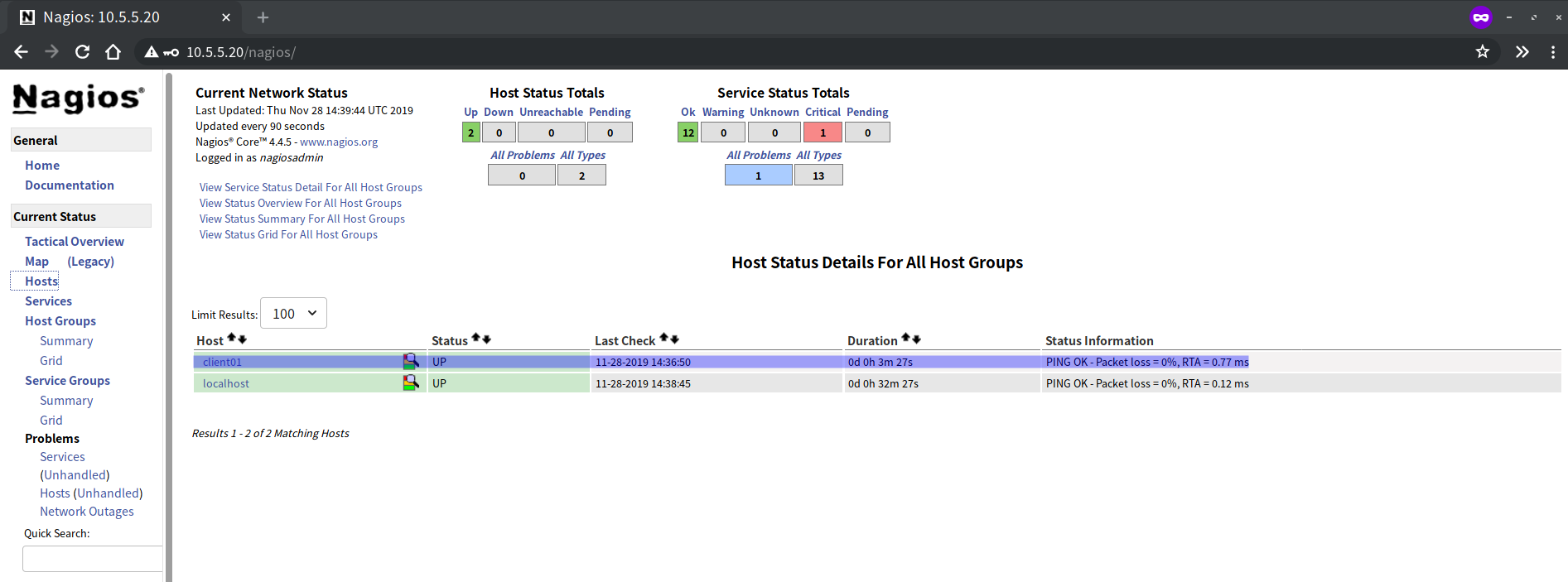Click host All Types count 2
The height and width of the screenshot is (582, 1568).
(581, 176)
